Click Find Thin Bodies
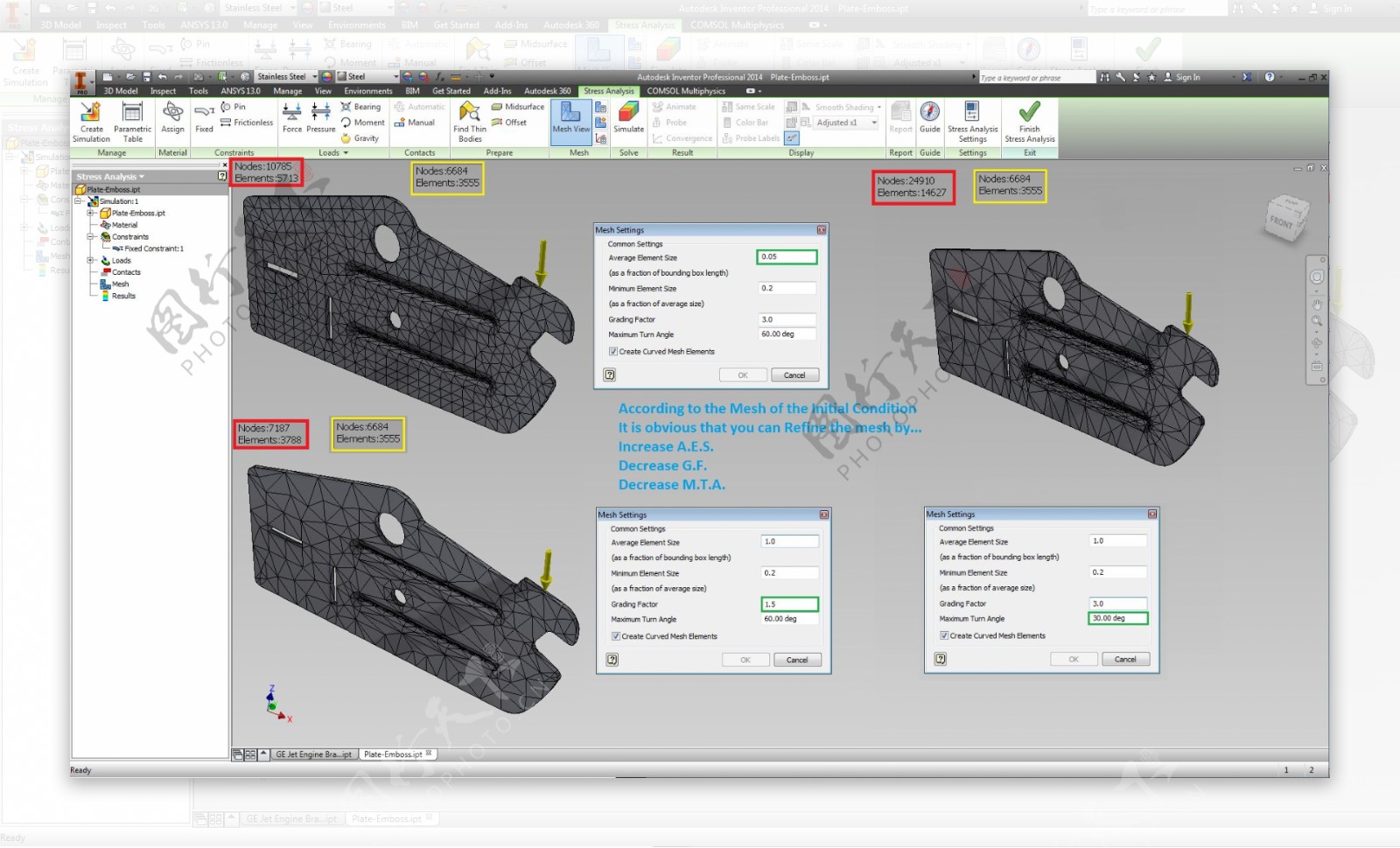The width and height of the screenshot is (1400, 848). pos(470,122)
